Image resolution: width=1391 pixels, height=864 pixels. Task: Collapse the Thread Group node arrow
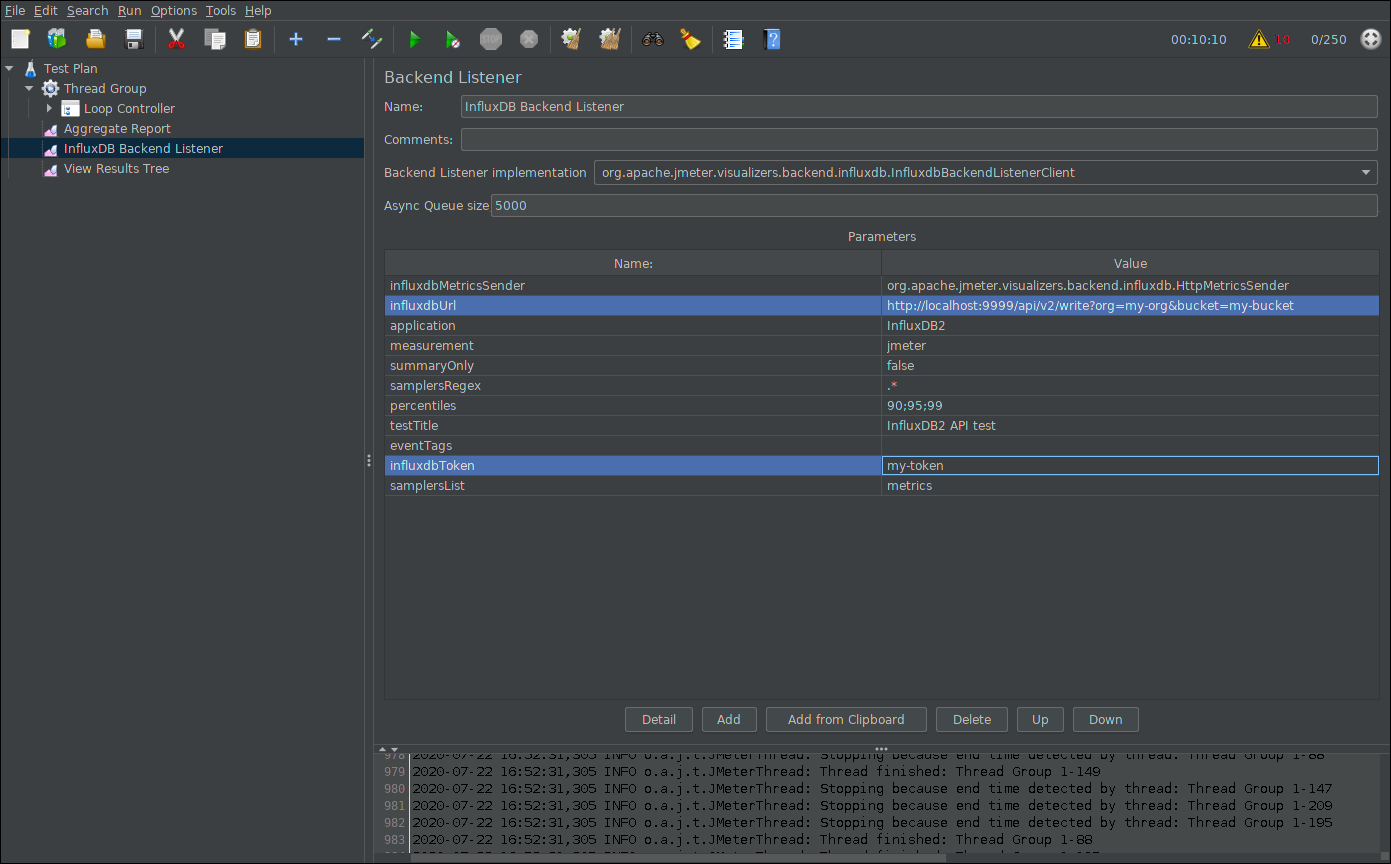[x=29, y=88]
